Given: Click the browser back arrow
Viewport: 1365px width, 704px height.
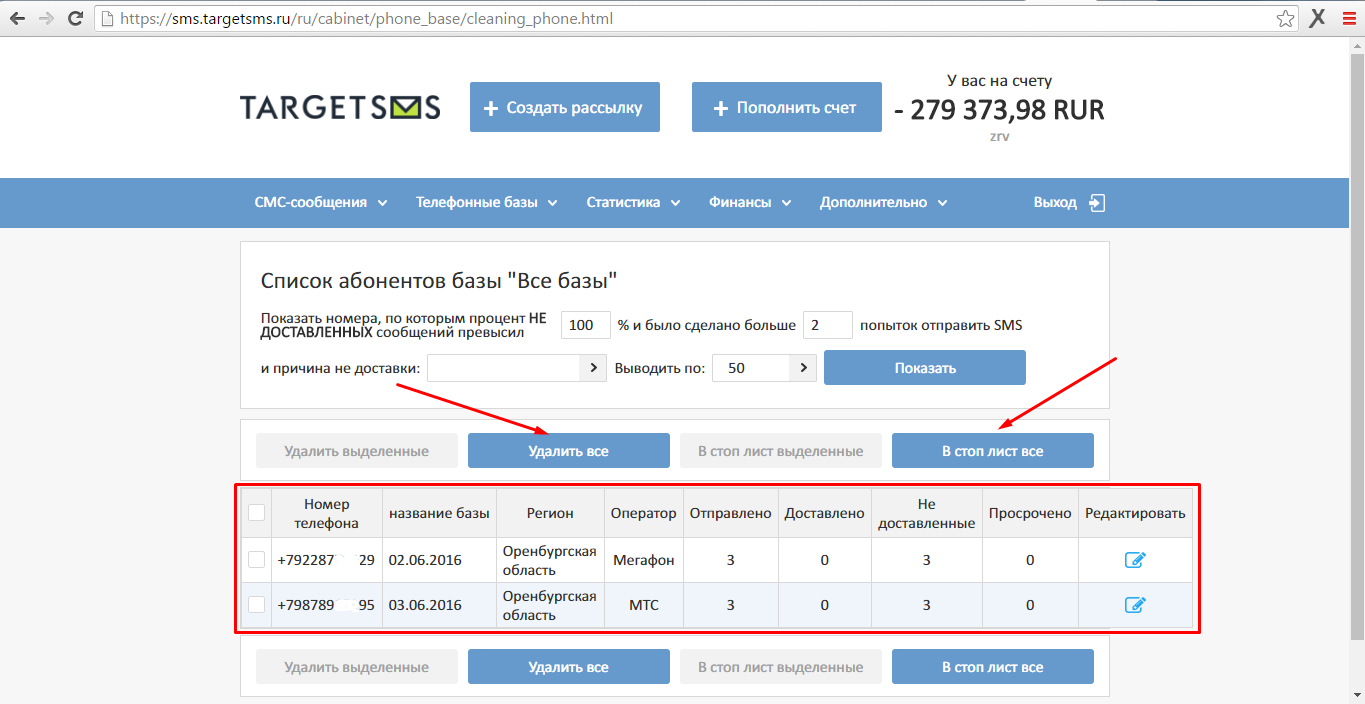Looking at the screenshot, I should (17, 19).
